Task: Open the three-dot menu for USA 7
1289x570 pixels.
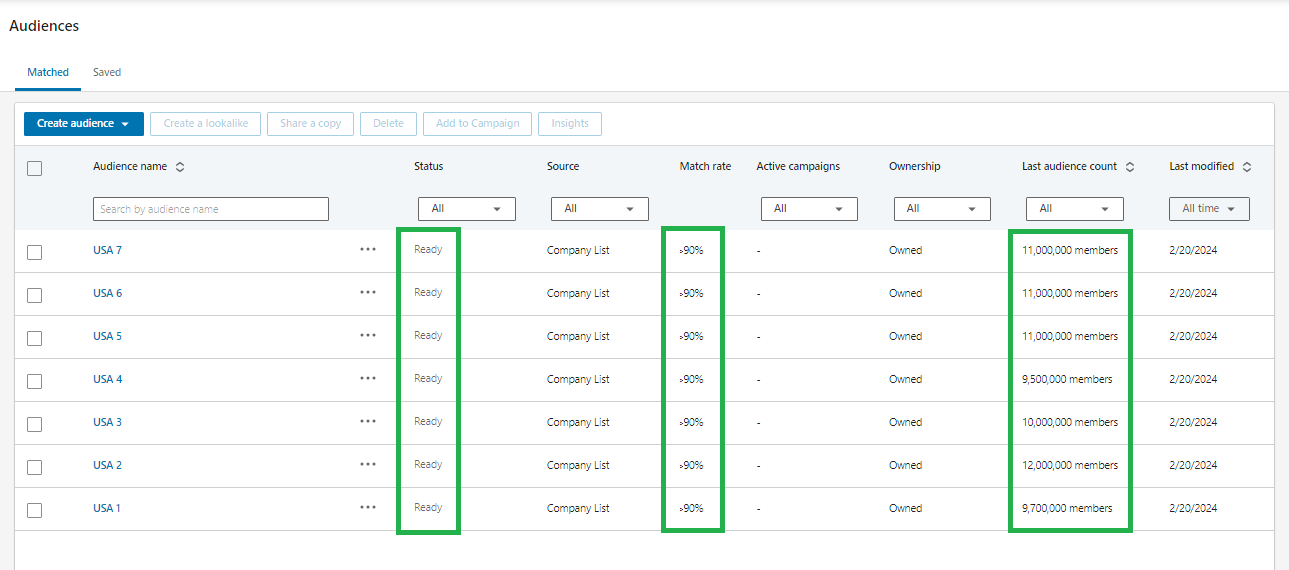Action: (x=368, y=250)
